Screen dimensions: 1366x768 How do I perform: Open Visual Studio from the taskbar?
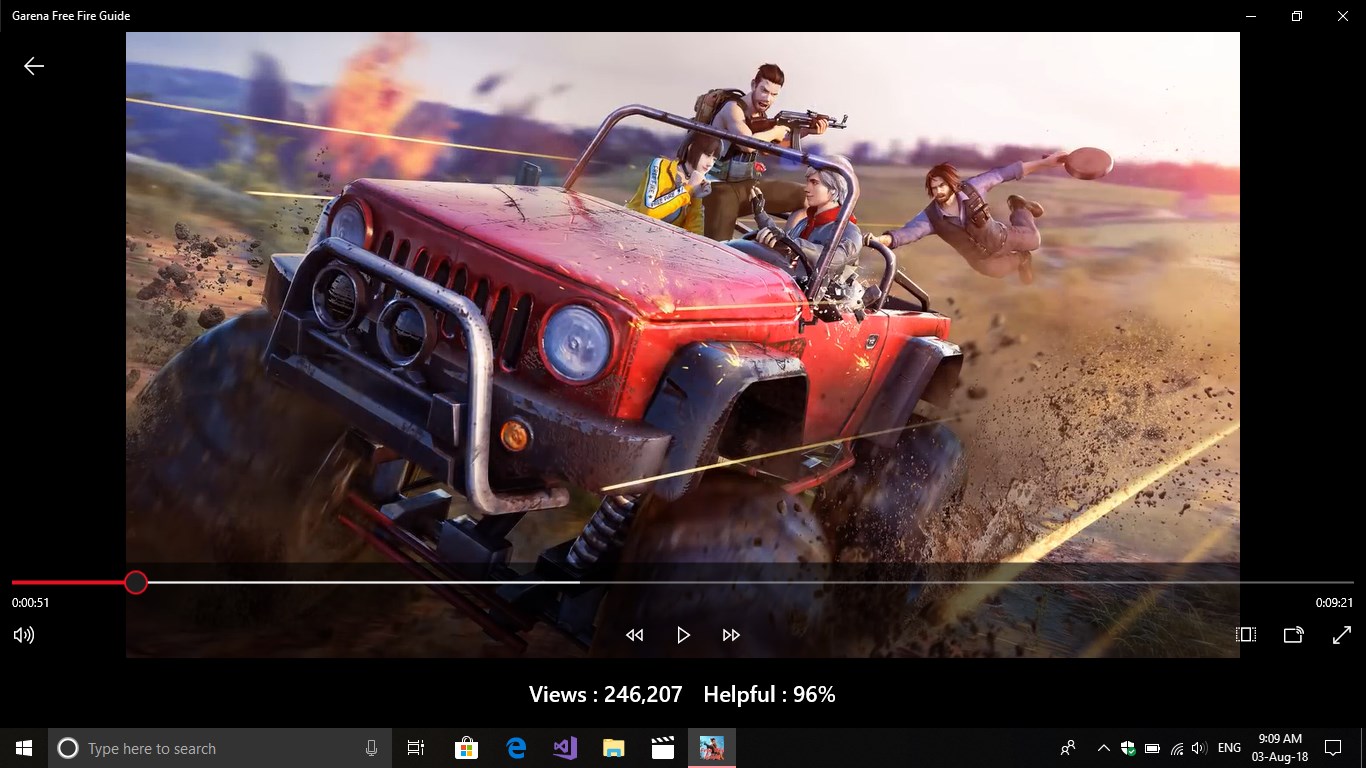tap(565, 748)
